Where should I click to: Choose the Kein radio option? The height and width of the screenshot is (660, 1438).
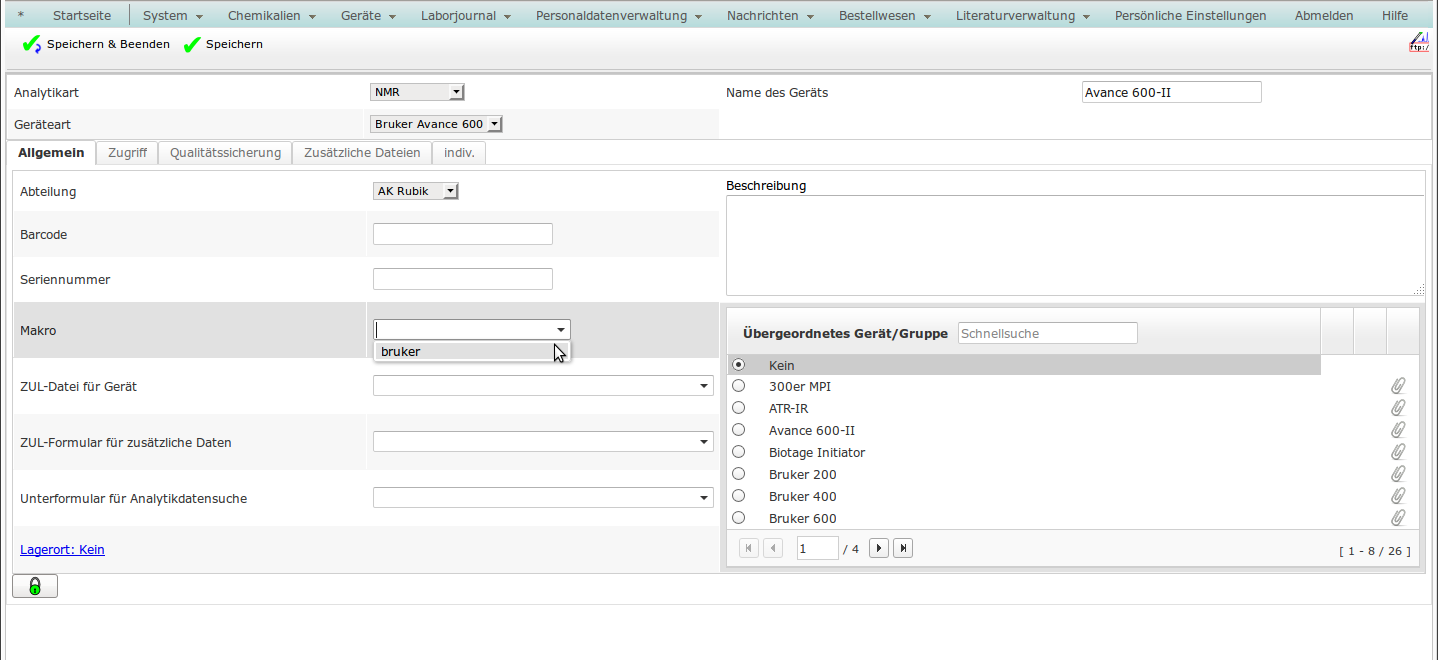(x=739, y=365)
